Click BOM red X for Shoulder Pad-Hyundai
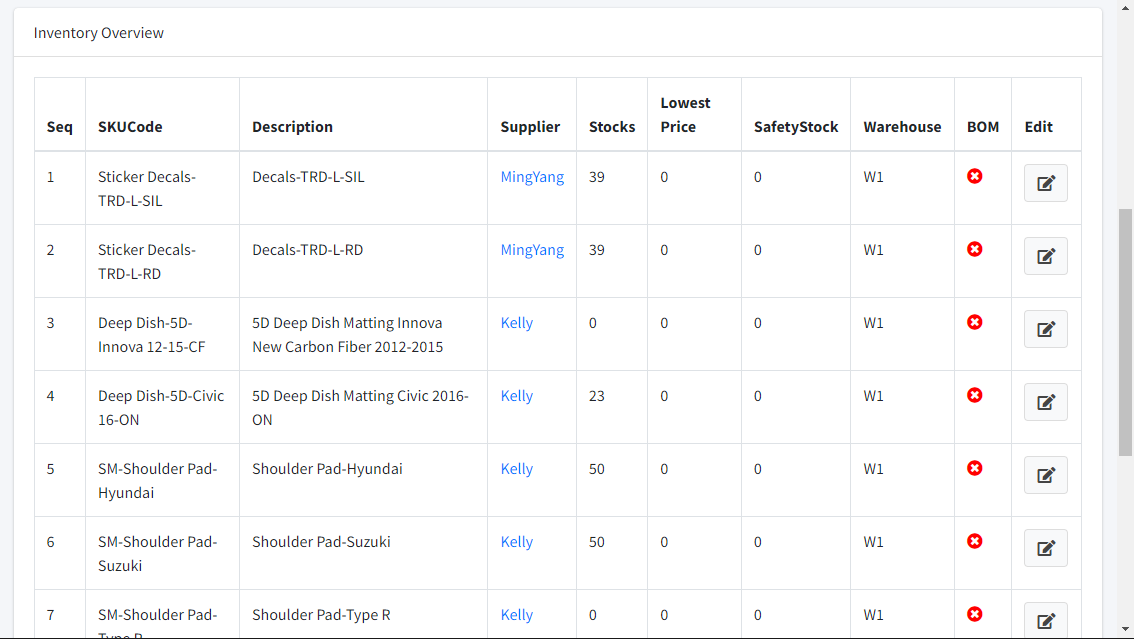Image resolution: width=1134 pixels, height=639 pixels. click(x=975, y=468)
